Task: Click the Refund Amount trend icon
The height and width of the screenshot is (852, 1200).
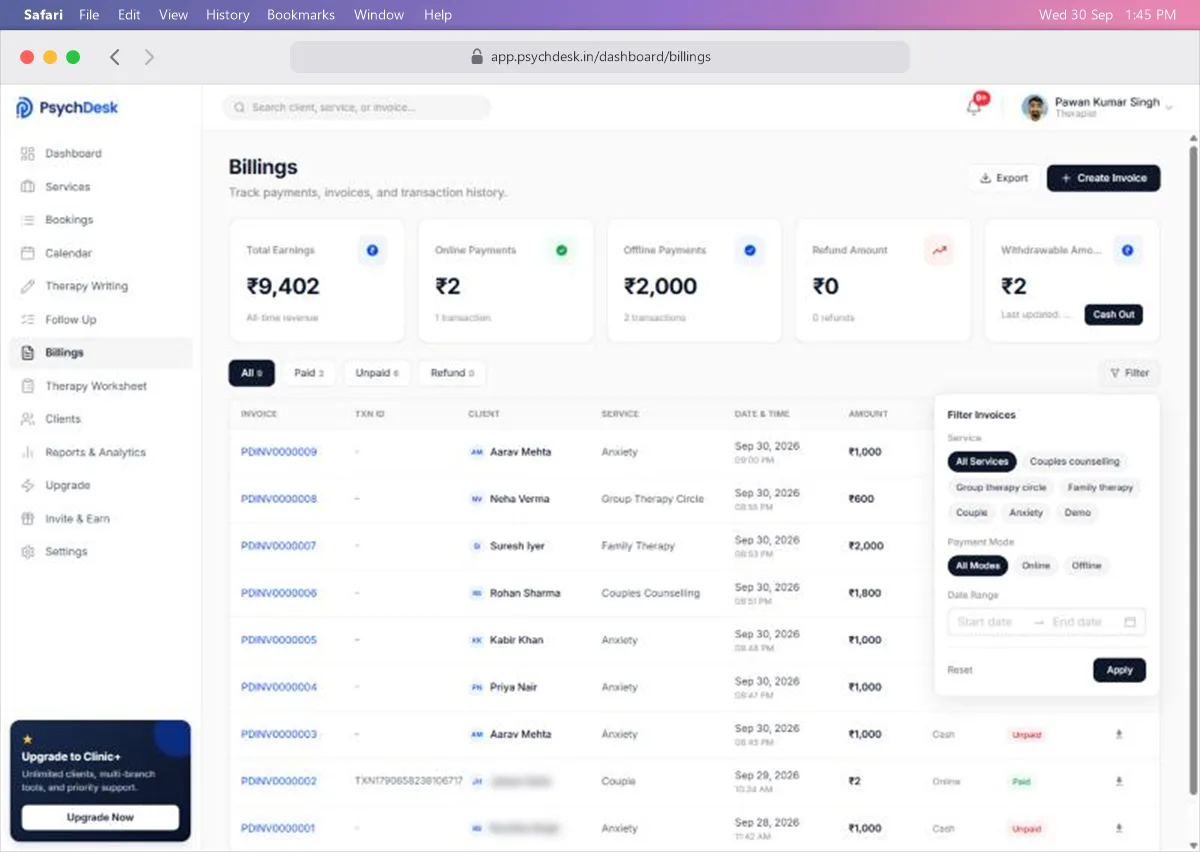Action: 939,250
